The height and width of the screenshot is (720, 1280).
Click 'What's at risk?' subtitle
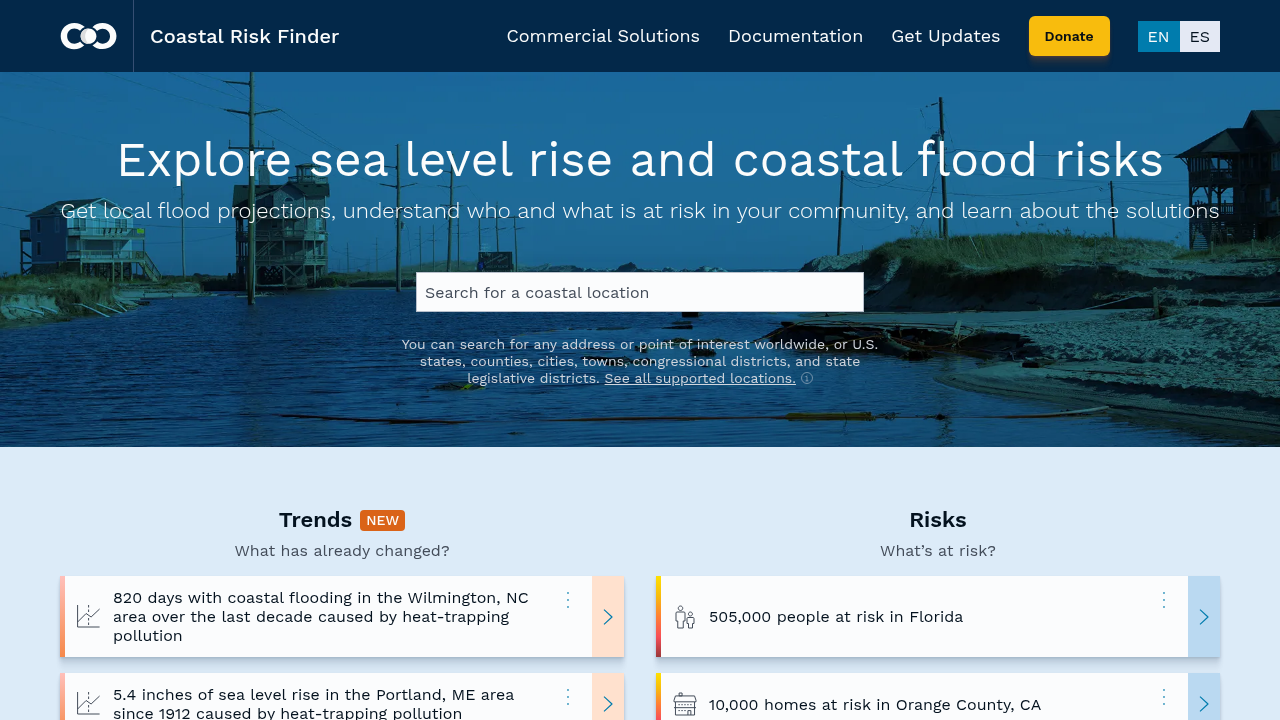[938, 551]
